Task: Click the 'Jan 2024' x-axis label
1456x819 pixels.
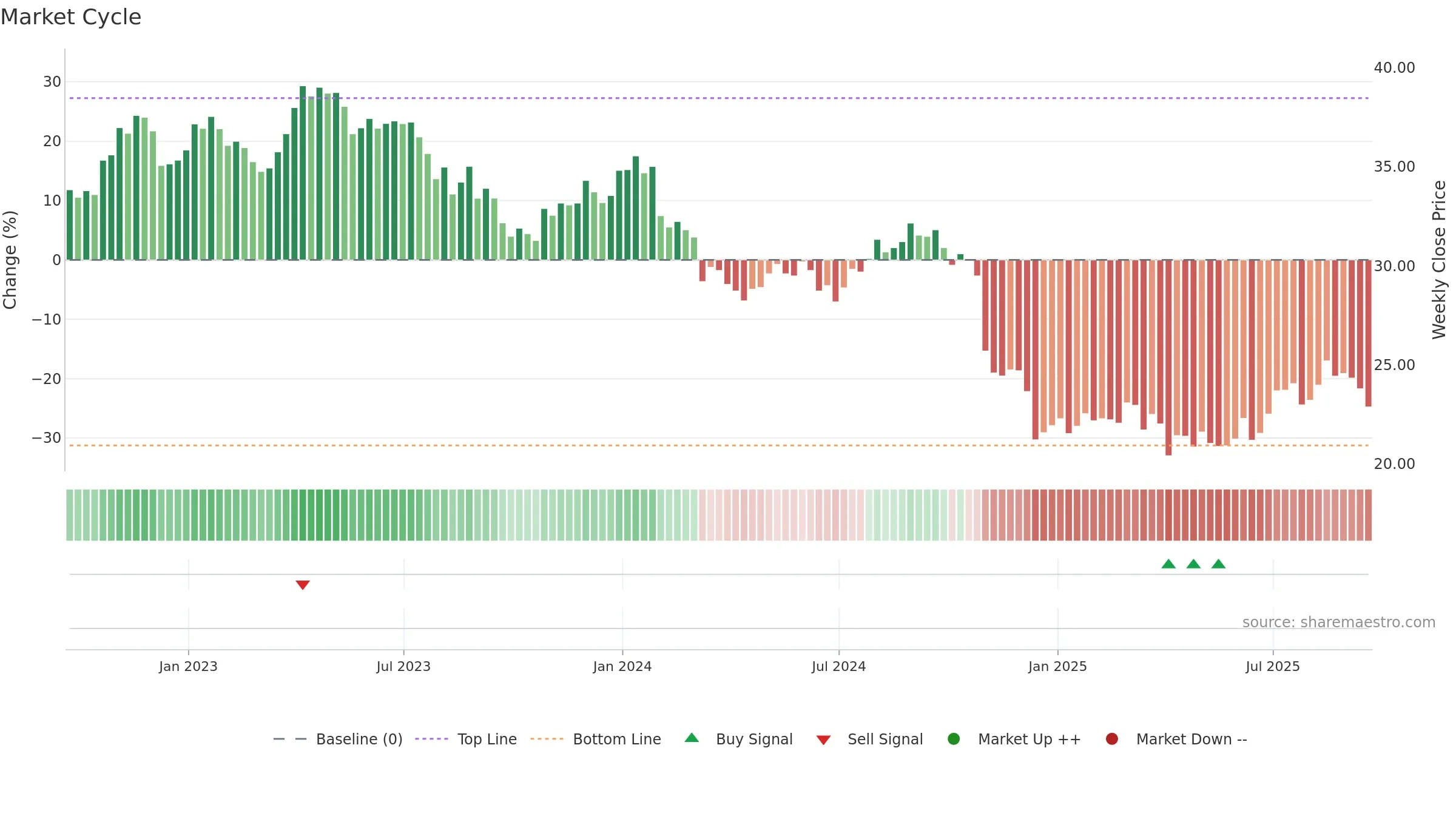Action: (622, 667)
